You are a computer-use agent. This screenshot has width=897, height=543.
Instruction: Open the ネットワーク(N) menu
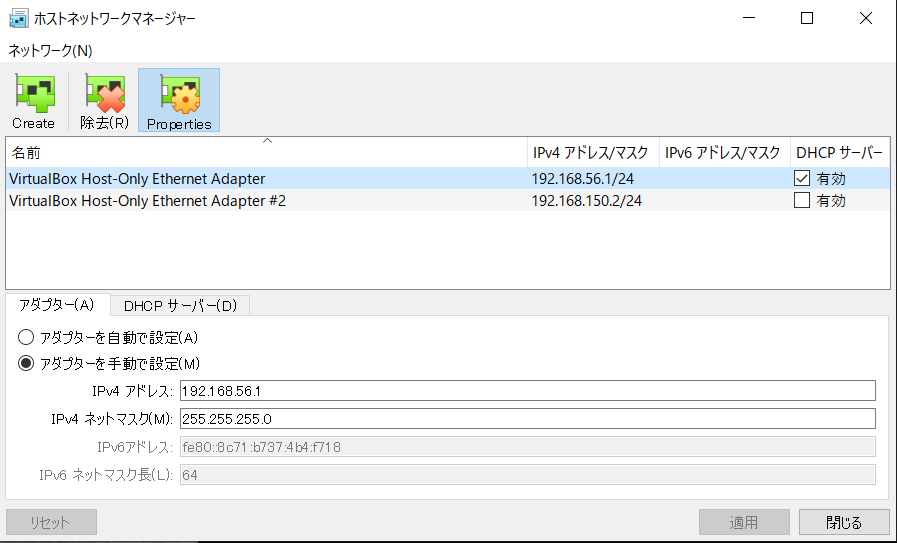pyautogui.click(x=50, y=51)
